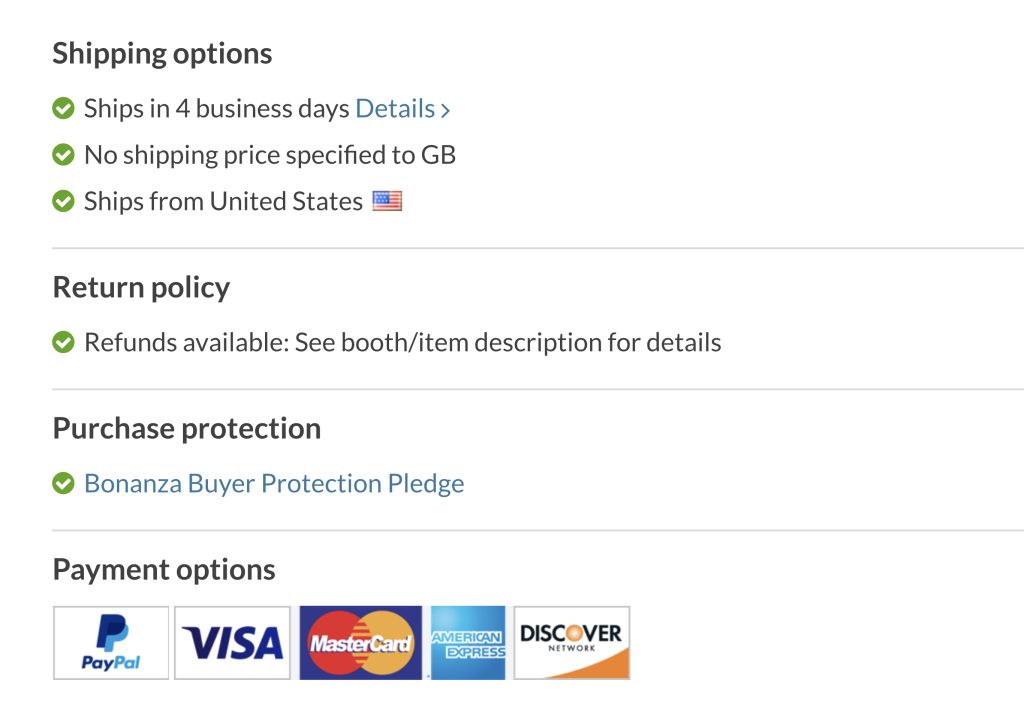Select the VISA card logo
Image resolution: width=1024 pixels, height=719 pixels.
[x=232, y=643]
